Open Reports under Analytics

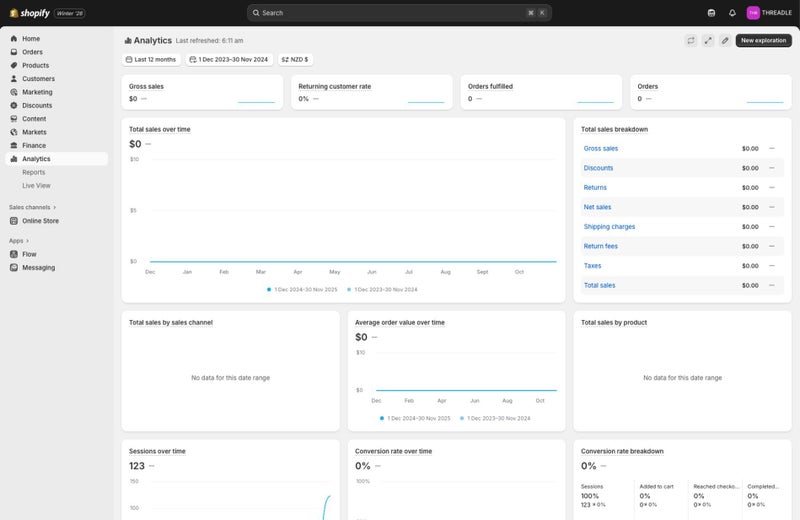coord(34,172)
